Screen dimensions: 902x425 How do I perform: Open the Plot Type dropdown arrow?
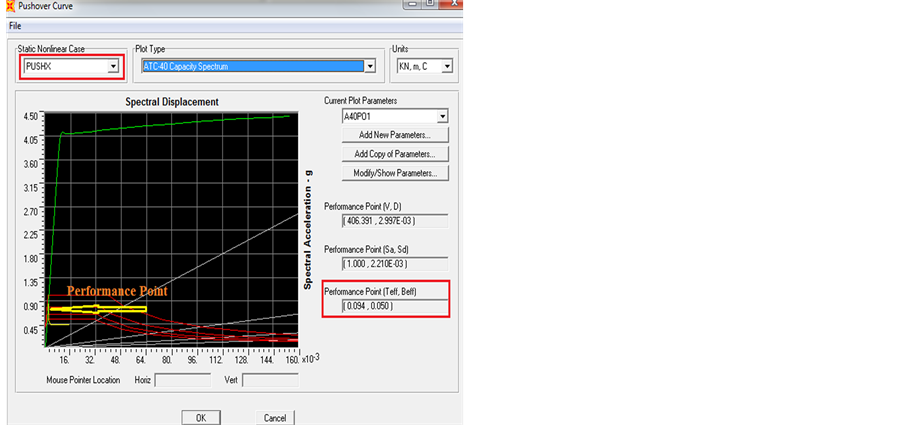[370, 67]
